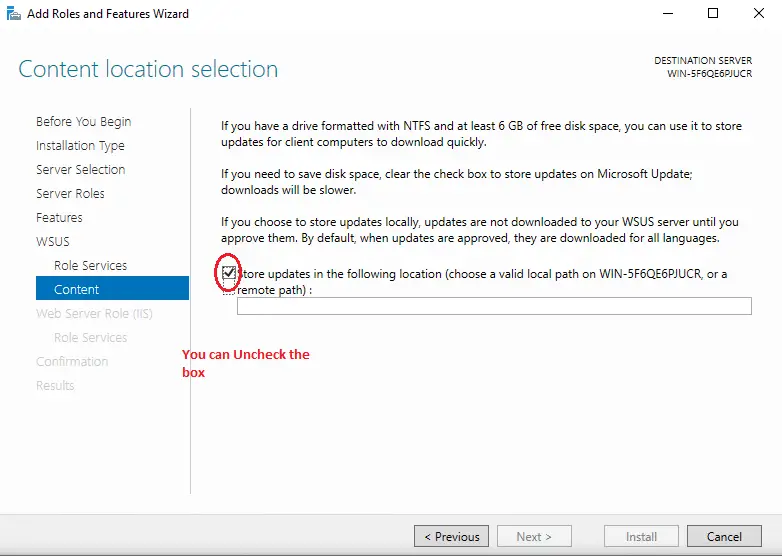Click the Install button

pyautogui.click(x=641, y=537)
